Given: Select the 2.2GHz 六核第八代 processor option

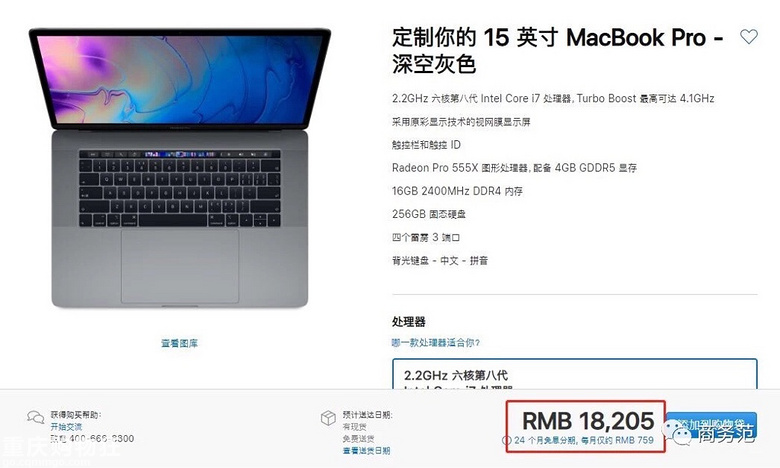Looking at the screenshot, I should [x=575, y=374].
